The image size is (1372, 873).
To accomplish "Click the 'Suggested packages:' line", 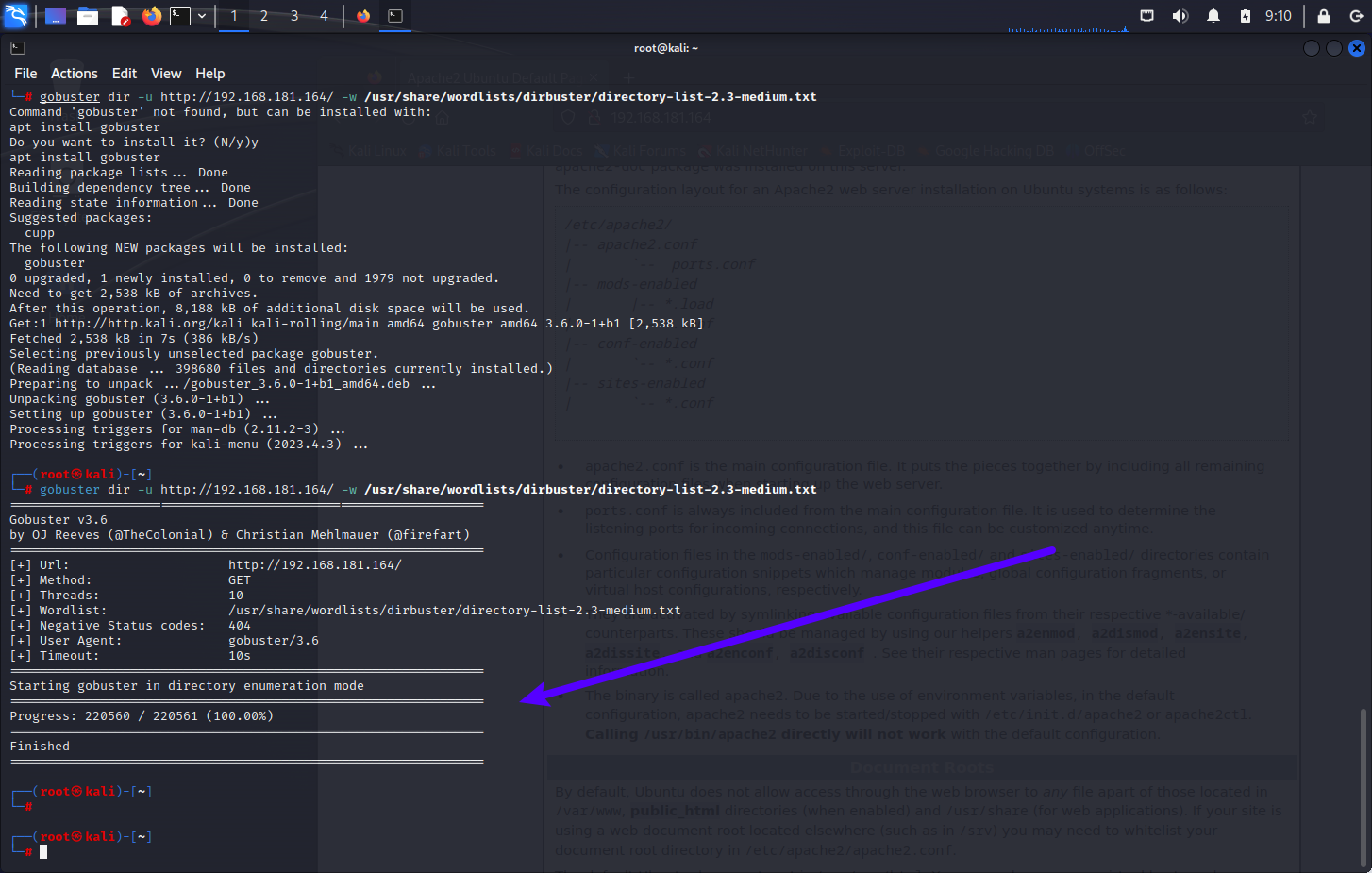I will pyautogui.click(x=80, y=218).
